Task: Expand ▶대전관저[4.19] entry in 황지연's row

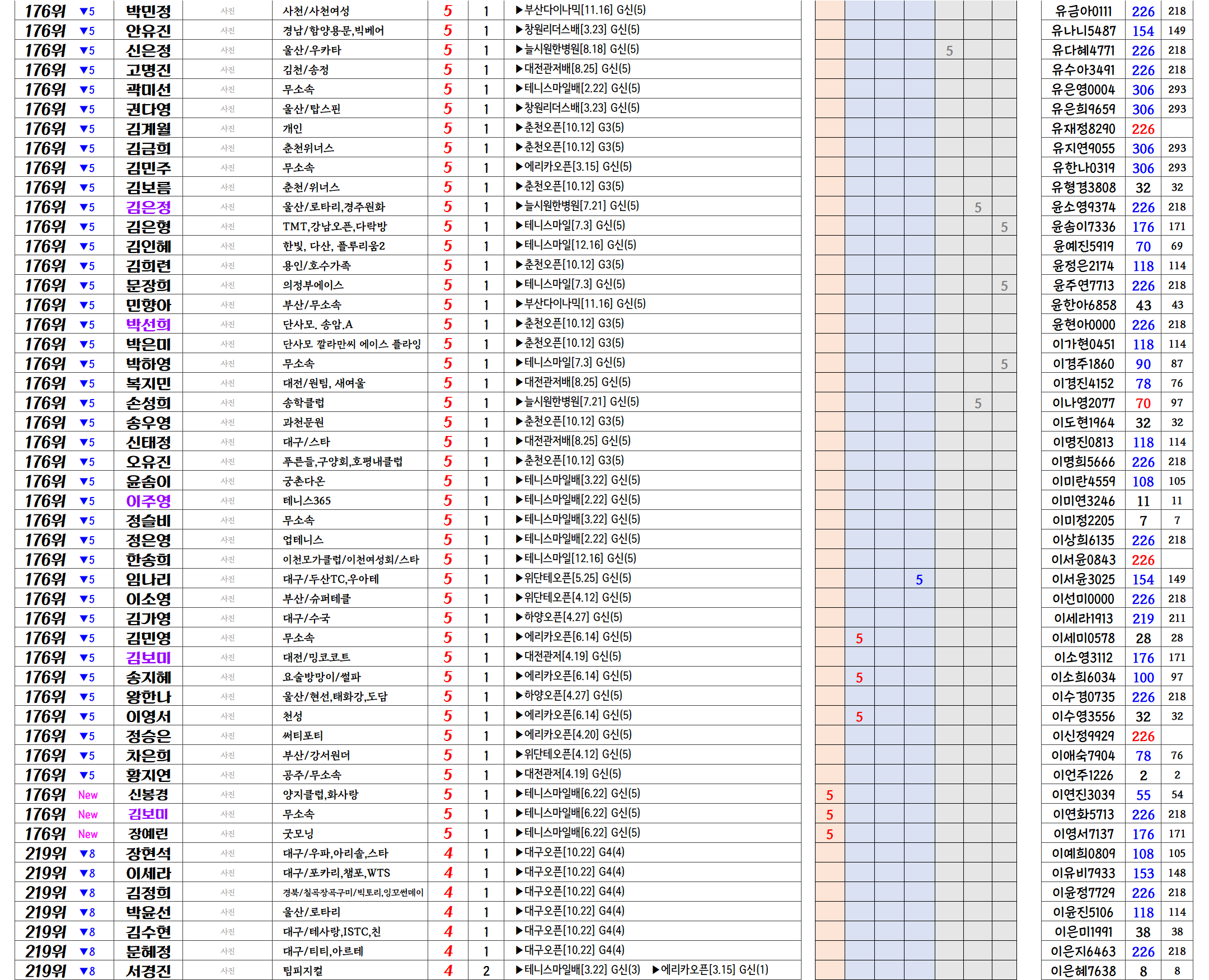Action: (x=568, y=774)
